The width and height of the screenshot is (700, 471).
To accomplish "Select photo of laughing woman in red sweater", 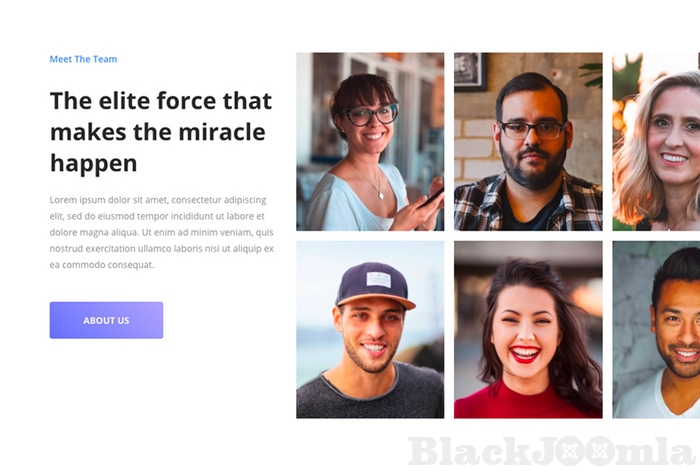I will (x=528, y=329).
